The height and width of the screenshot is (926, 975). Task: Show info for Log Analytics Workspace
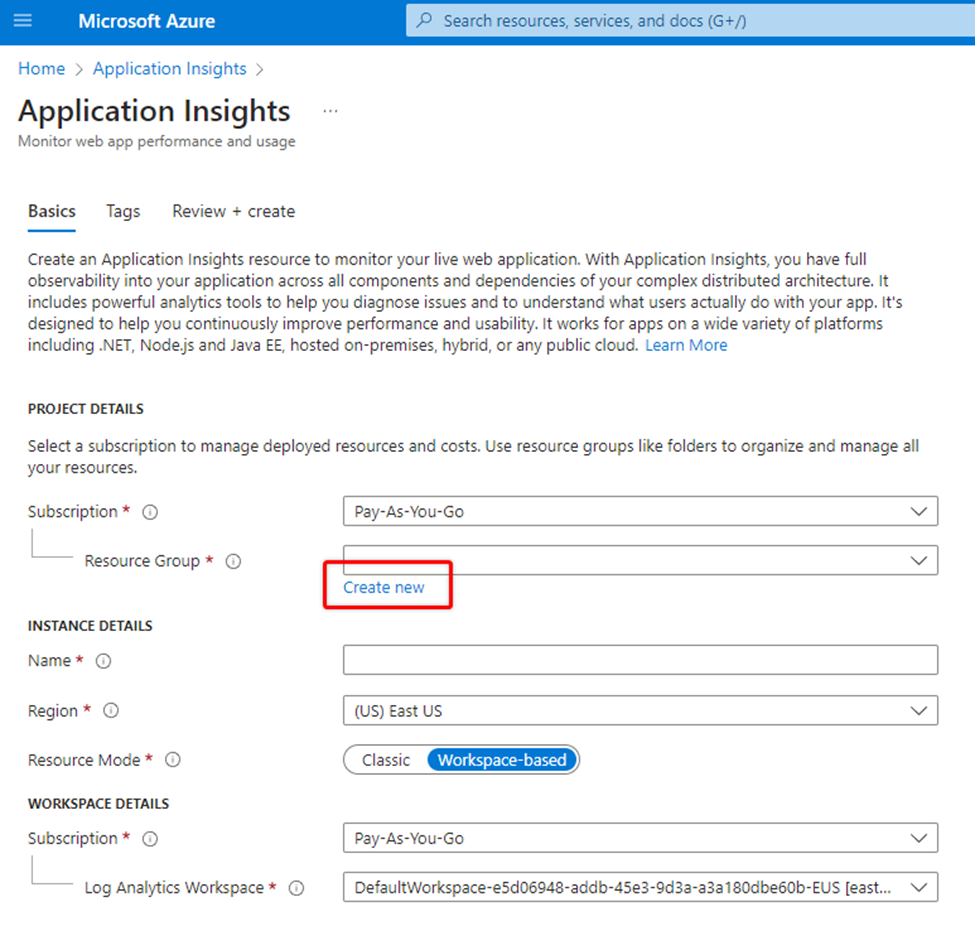click(297, 889)
